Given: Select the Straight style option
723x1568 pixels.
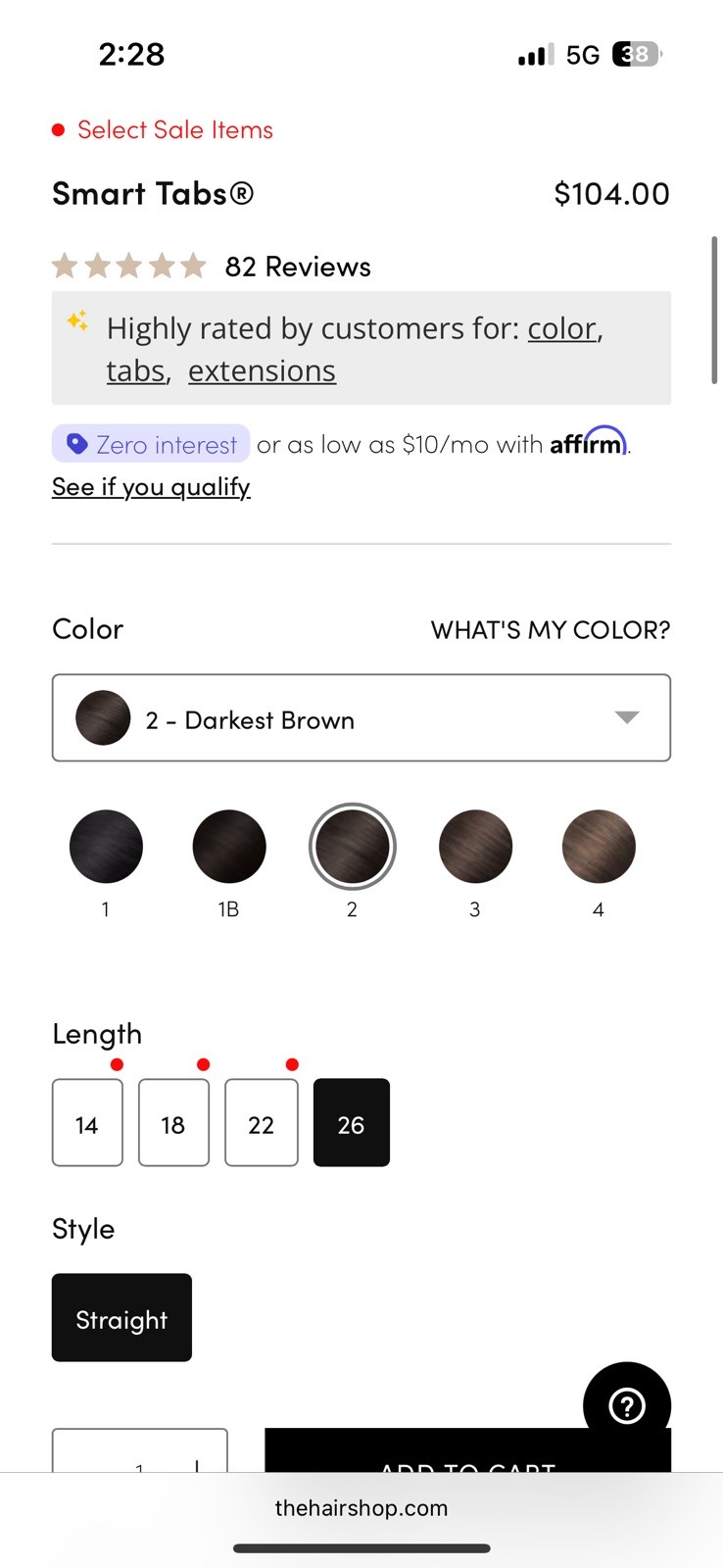Looking at the screenshot, I should click(x=121, y=1317).
